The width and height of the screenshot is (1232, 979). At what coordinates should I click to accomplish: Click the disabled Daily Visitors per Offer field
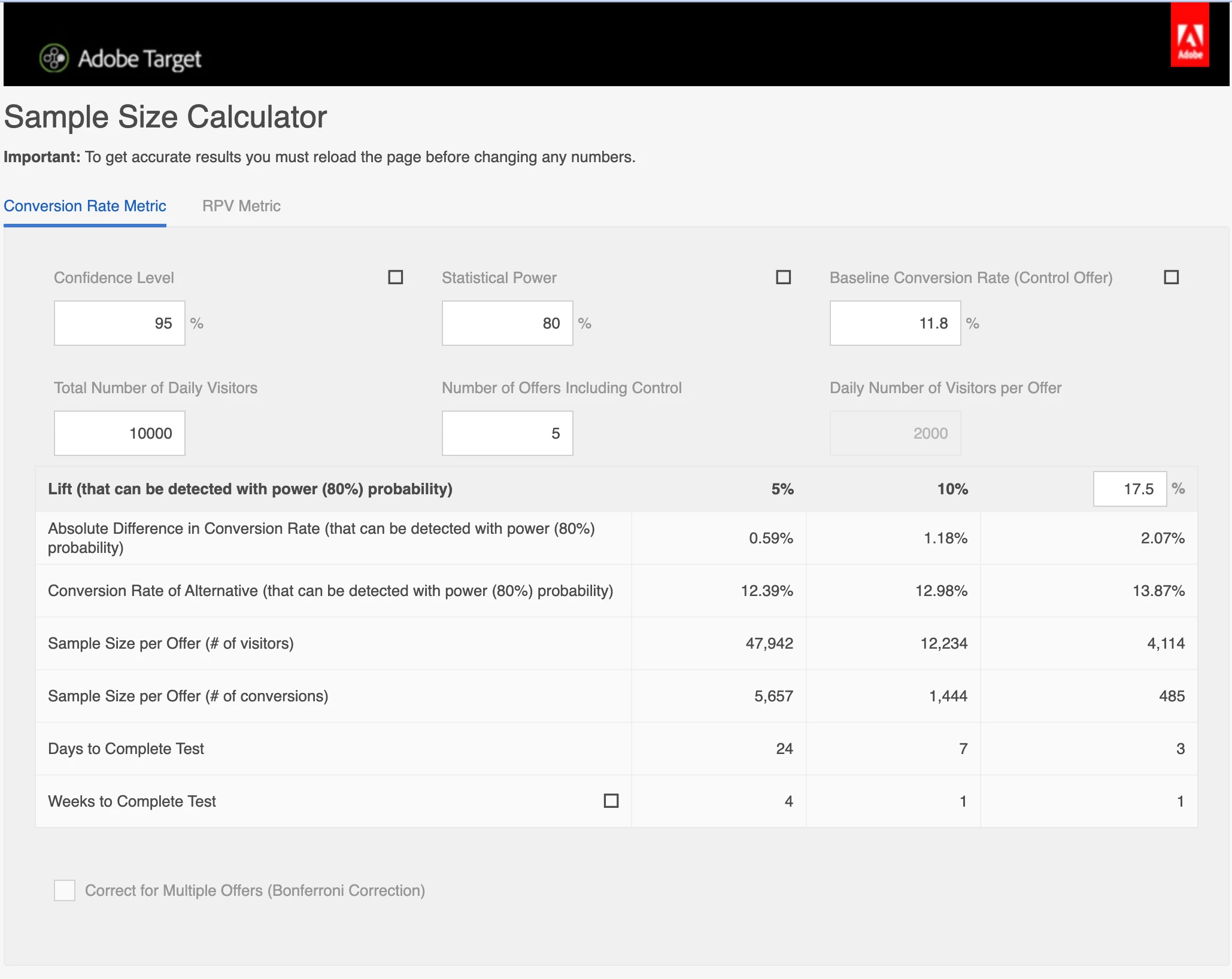[x=895, y=433]
